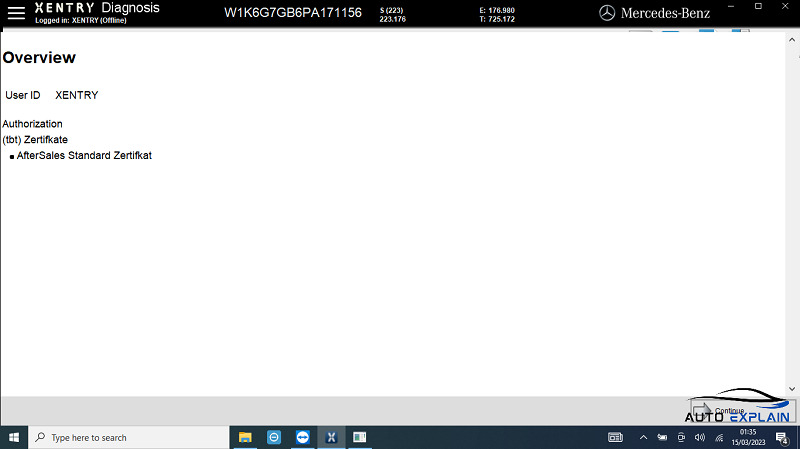Select AfterSales Standard Zertifkat entry
Viewport: 800px width, 449px height.
(84, 156)
